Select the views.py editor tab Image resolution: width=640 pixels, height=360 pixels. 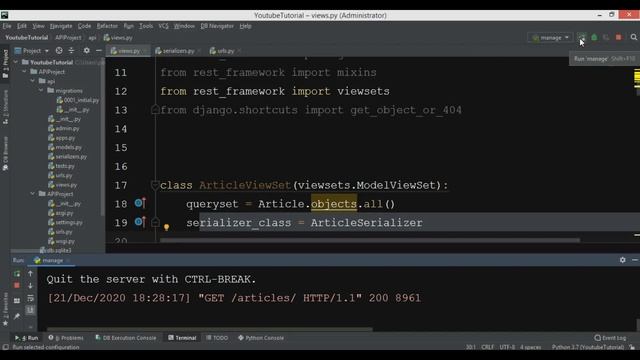[128, 51]
